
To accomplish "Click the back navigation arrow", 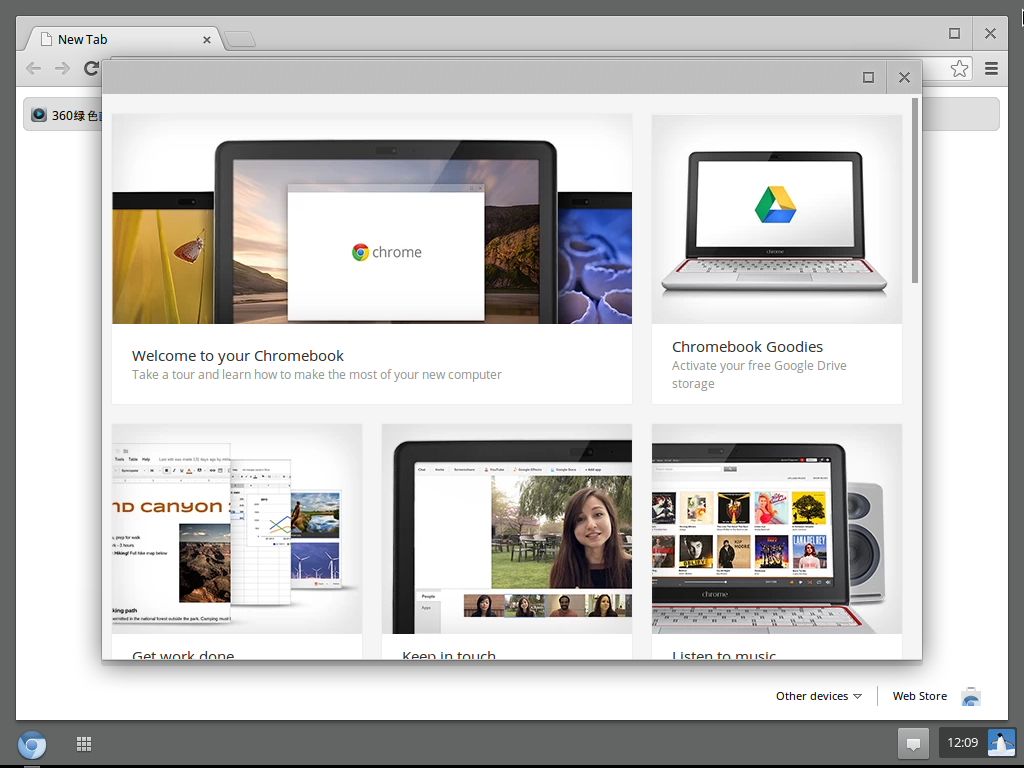I will point(34,68).
